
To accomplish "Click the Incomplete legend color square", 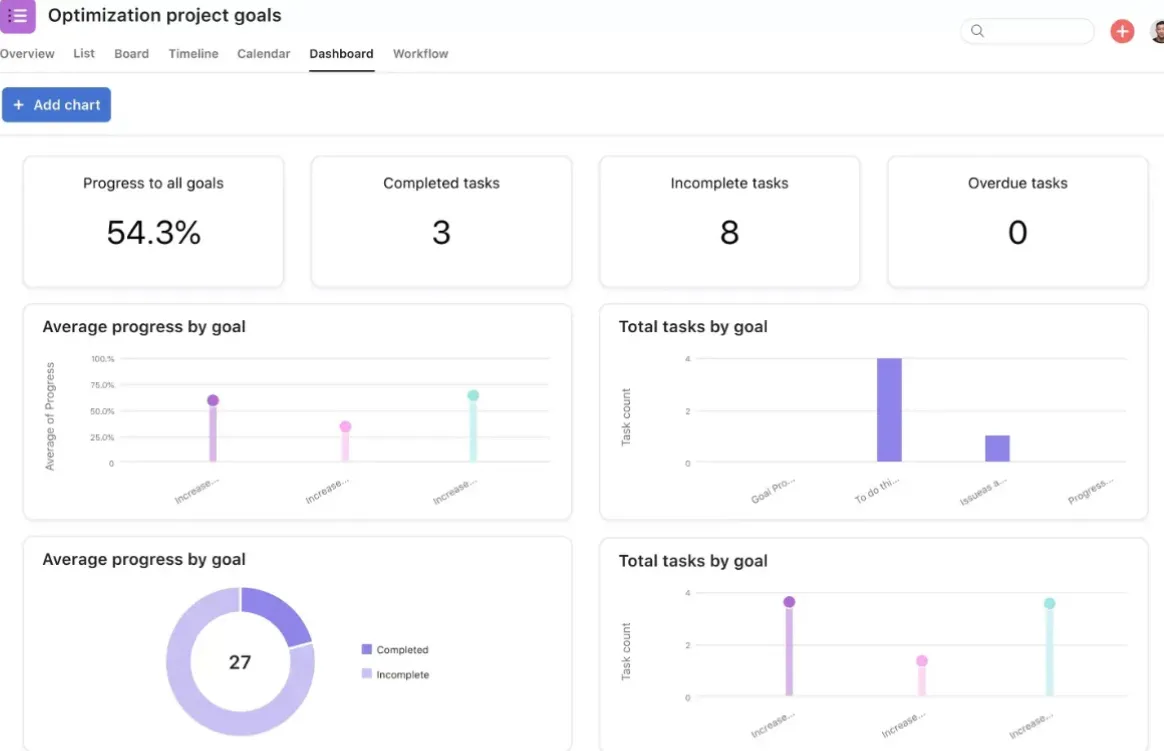I will [x=366, y=674].
